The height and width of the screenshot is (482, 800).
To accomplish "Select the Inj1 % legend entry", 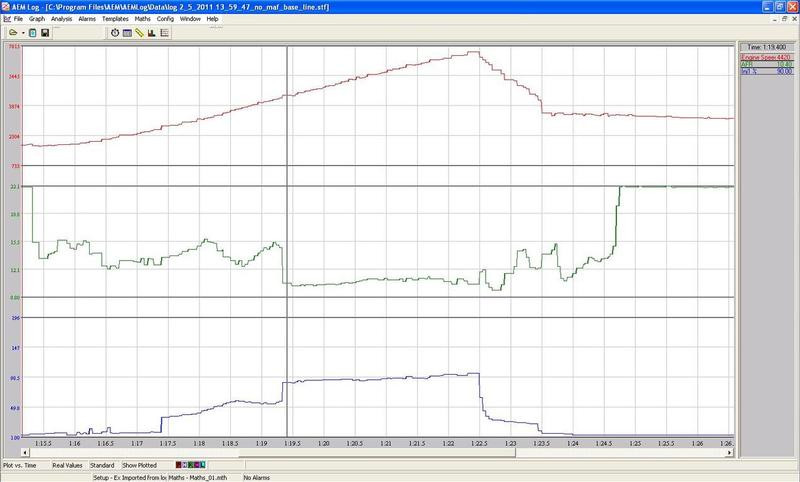I will tap(767, 71).
